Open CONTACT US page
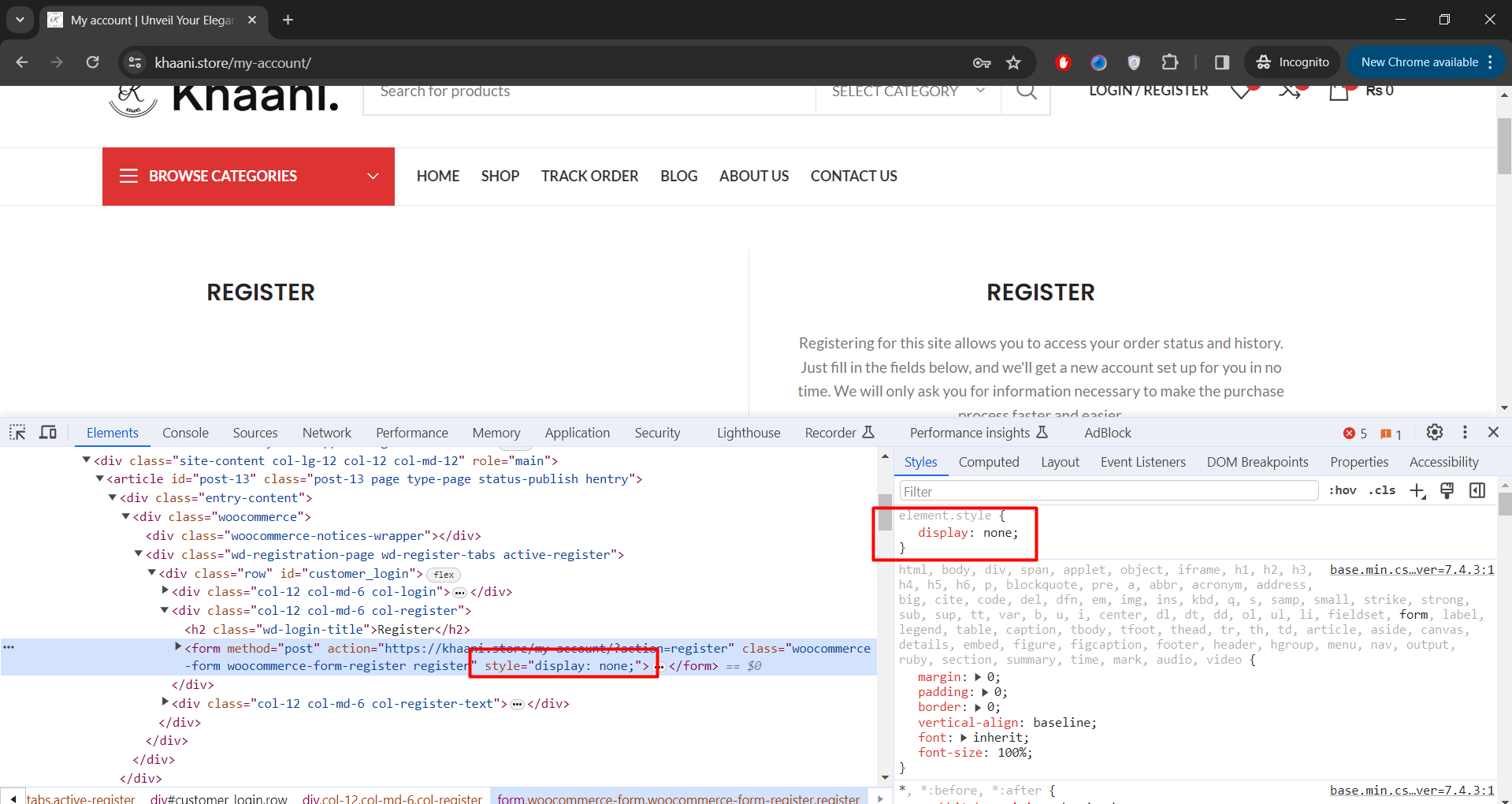This screenshot has width=1512, height=804. 854,176
